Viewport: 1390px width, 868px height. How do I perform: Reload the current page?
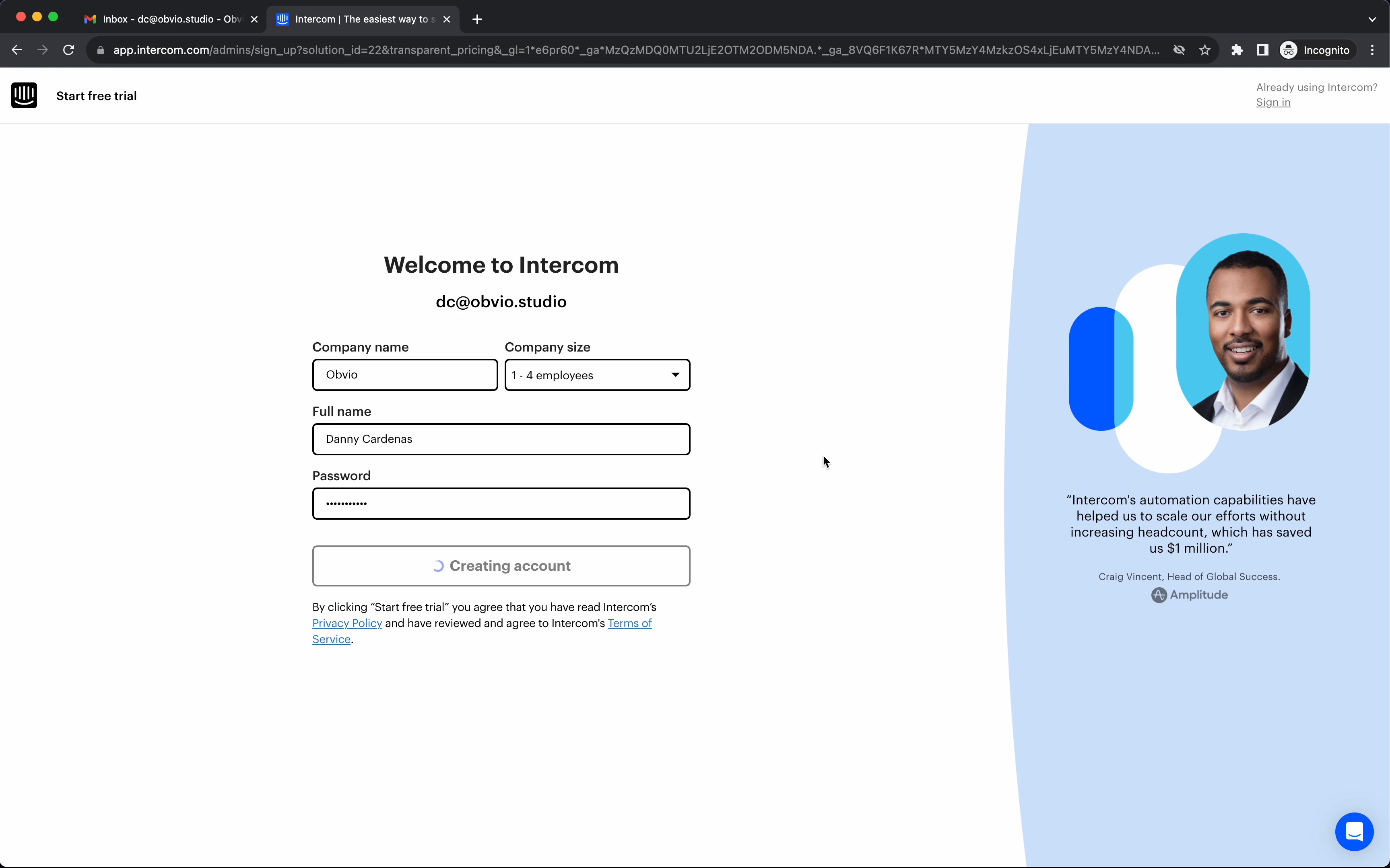coord(68,50)
